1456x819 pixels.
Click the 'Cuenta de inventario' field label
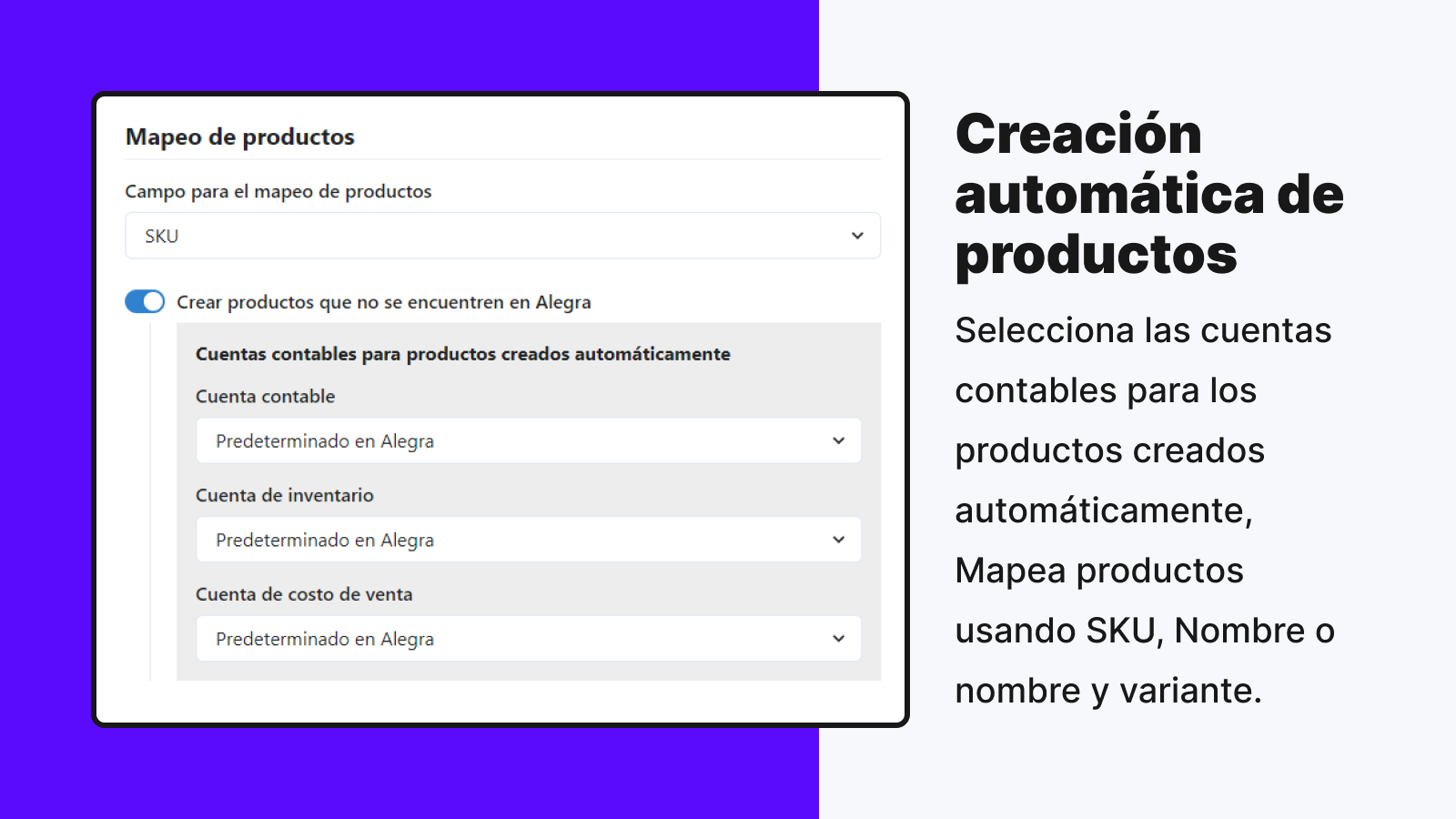click(x=284, y=495)
